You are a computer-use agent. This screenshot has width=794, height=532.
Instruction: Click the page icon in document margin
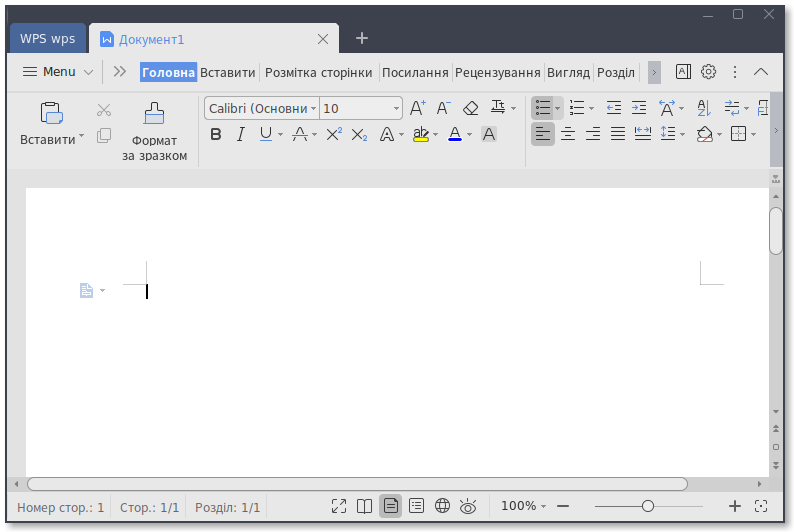click(x=87, y=291)
